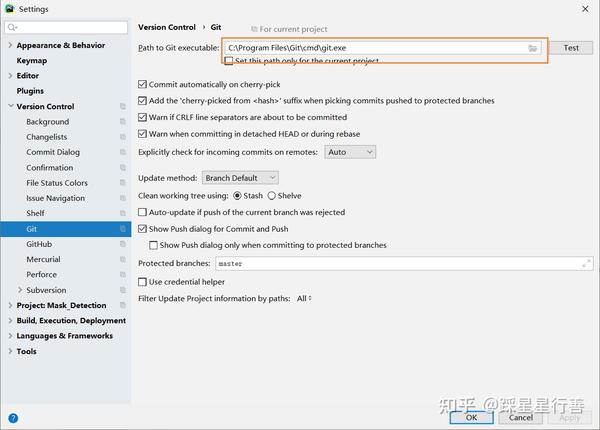Viewport: 600px width, 430px height.
Task: Close the Settings dialog window
Action: [585, 8]
